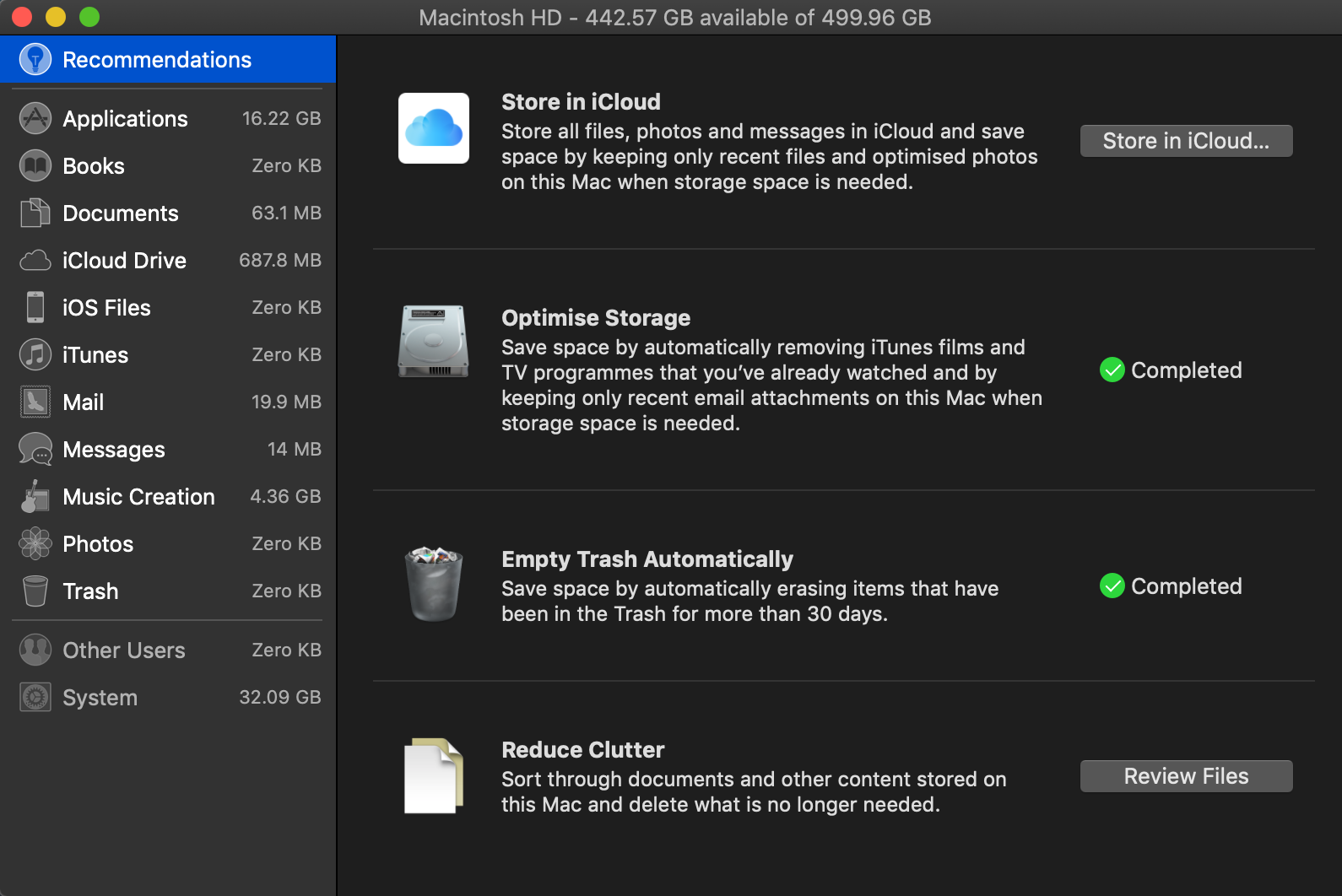Viewport: 1342px width, 896px height.
Task: Click the 32.09 GB system size
Action: click(x=279, y=697)
